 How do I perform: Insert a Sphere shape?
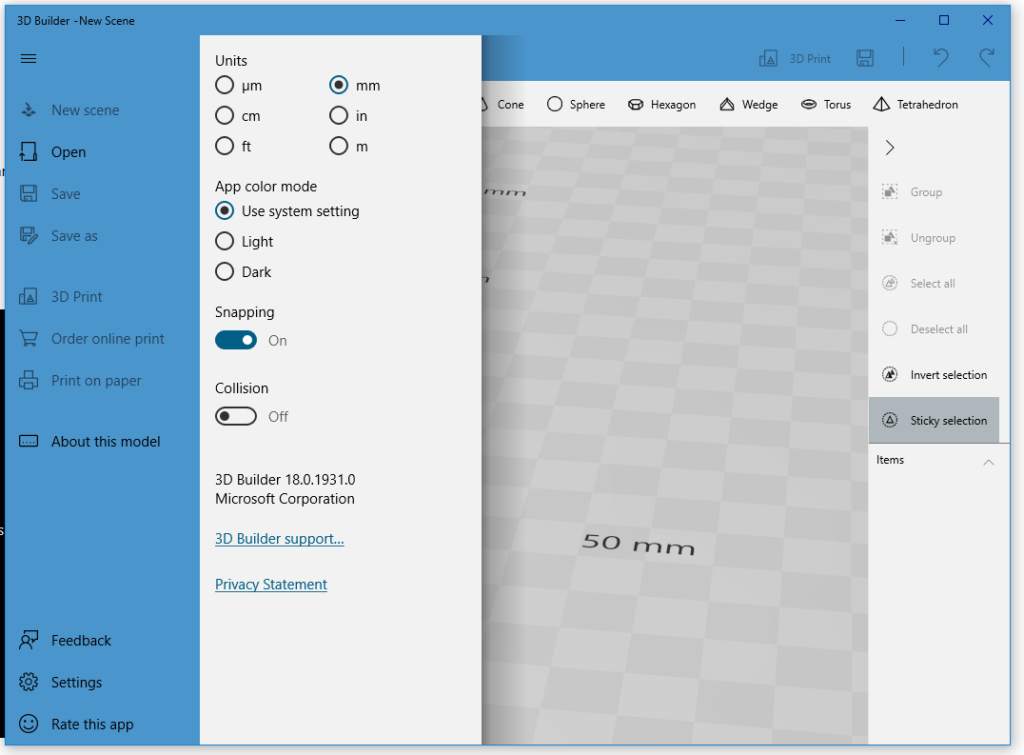click(x=576, y=104)
